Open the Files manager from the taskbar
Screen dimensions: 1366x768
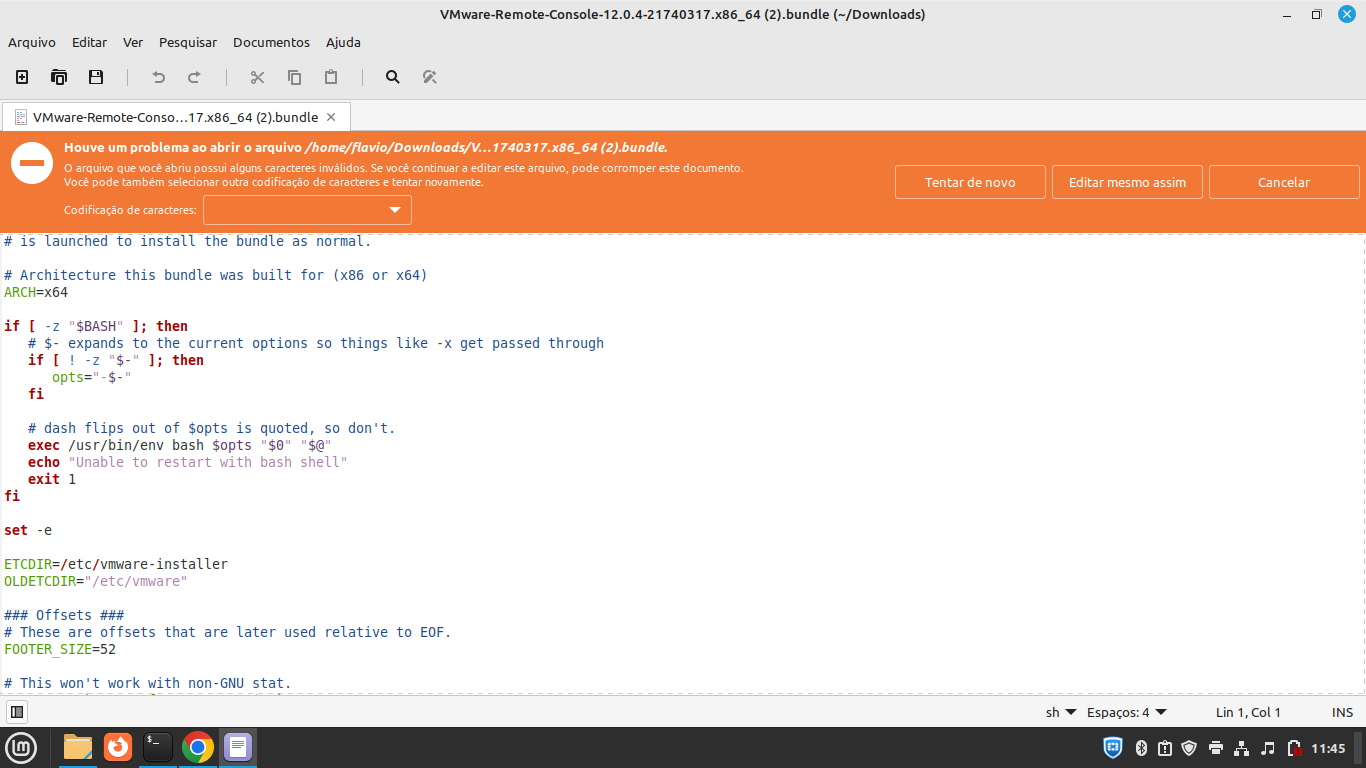78,747
